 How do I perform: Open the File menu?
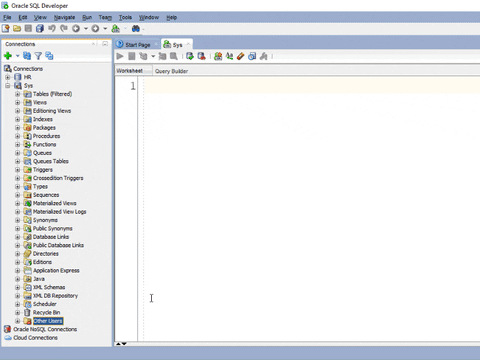coord(7,17)
